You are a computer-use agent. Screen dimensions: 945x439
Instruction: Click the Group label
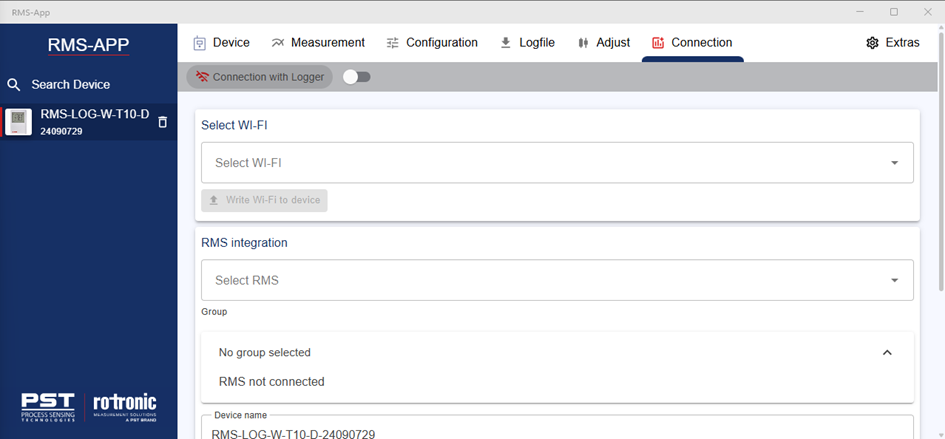tap(214, 312)
